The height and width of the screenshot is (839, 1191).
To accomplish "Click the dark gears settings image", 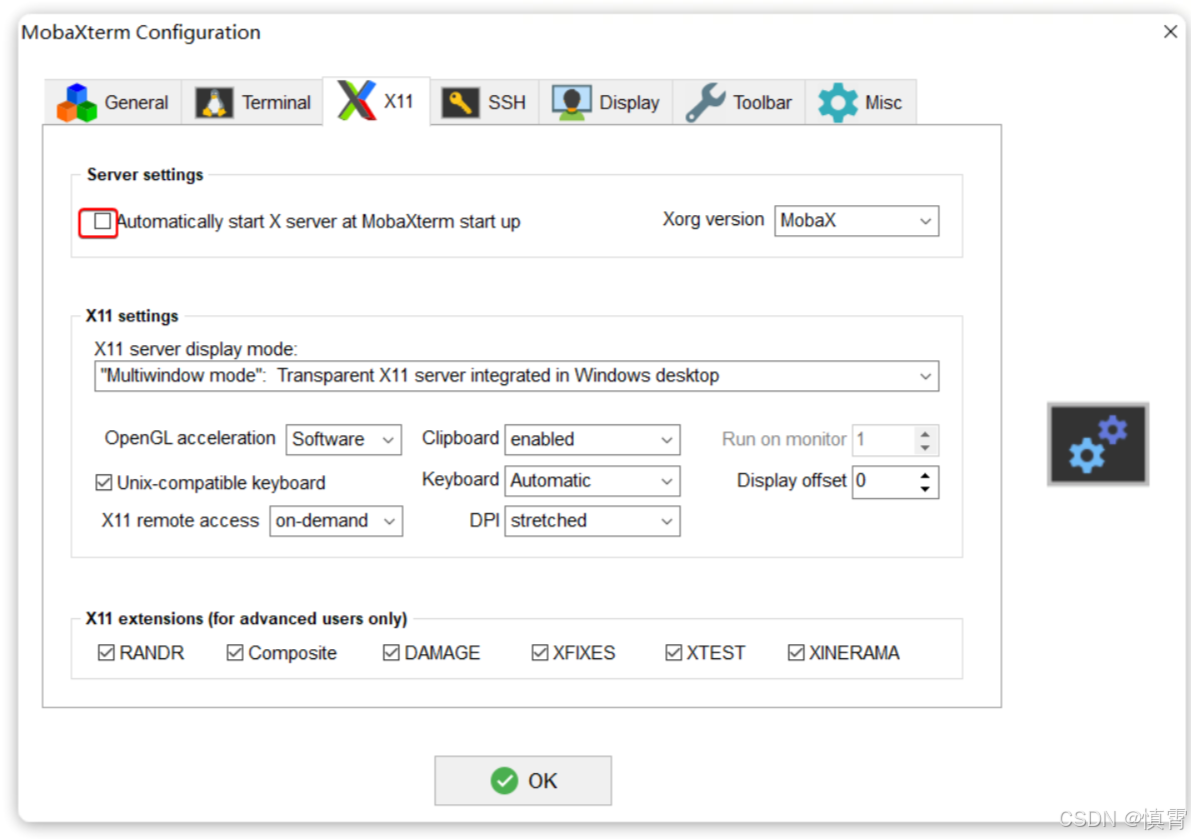I will (1098, 444).
